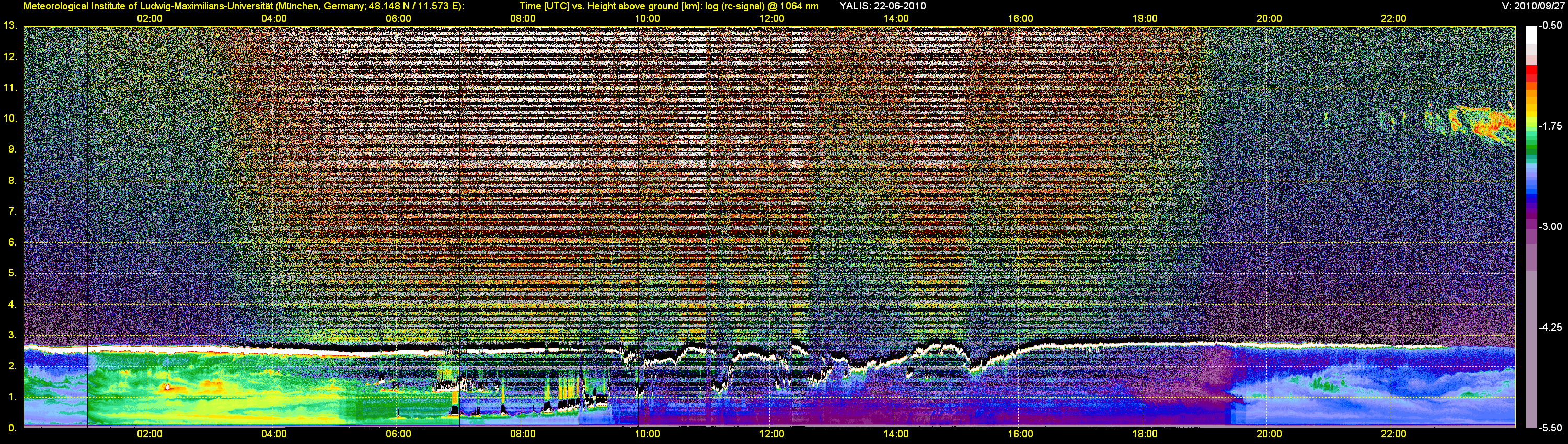Click the 14:00 label on the top time axis
This screenshot has width=1568, height=444.
coord(896,18)
